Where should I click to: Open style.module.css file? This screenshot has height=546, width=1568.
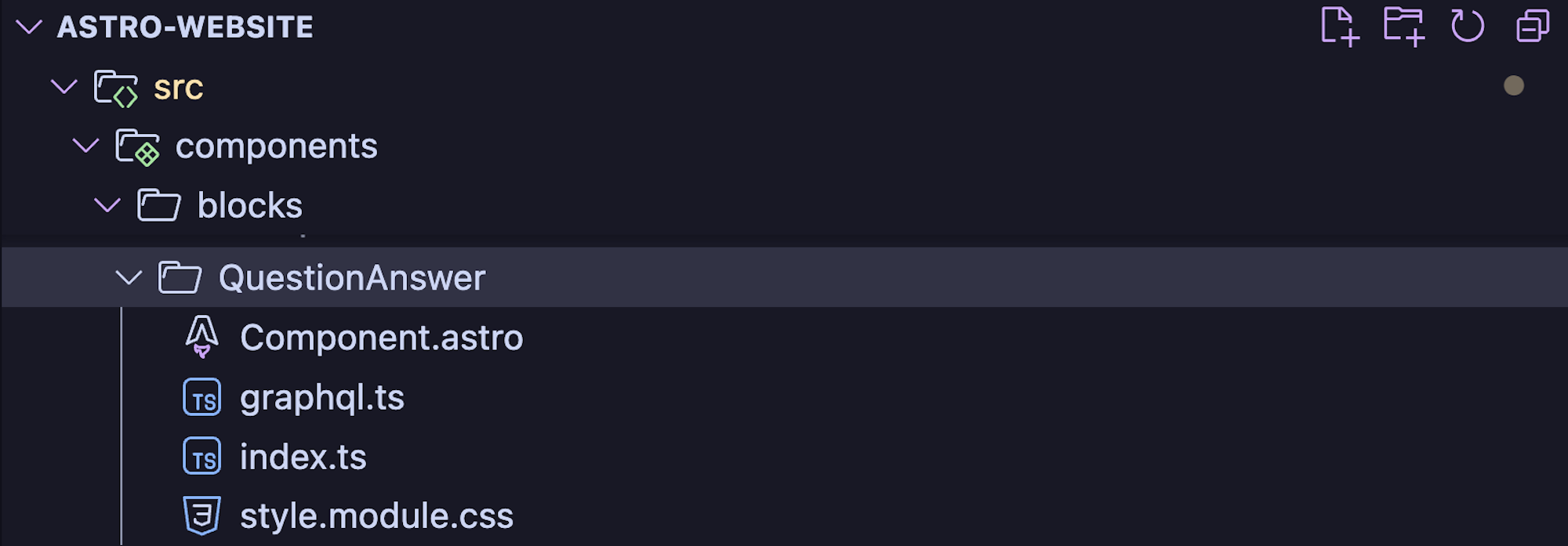tap(376, 516)
